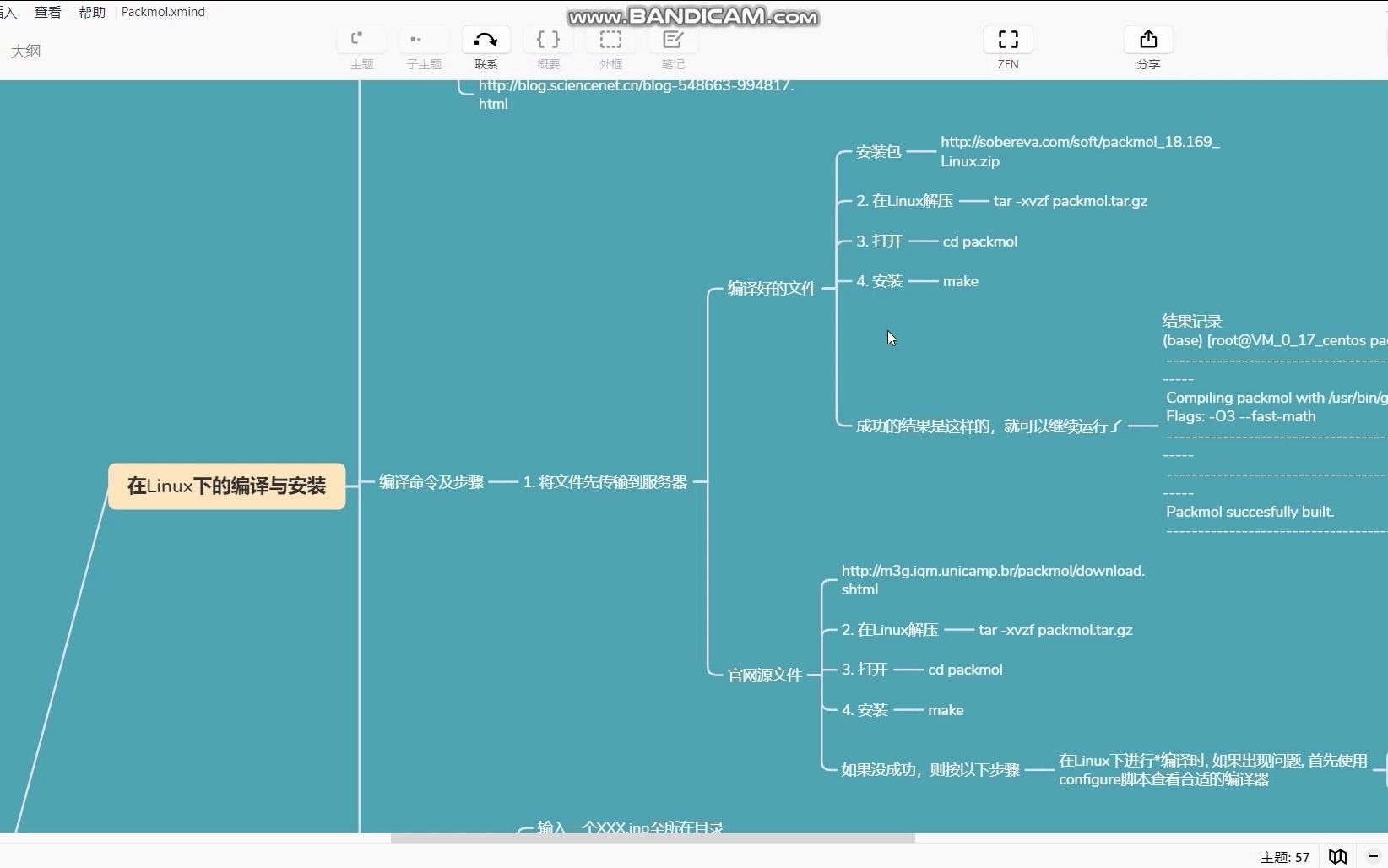Select the 安装包 topic
The width and height of the screenshot is (1388, 868).
[879, 151]
